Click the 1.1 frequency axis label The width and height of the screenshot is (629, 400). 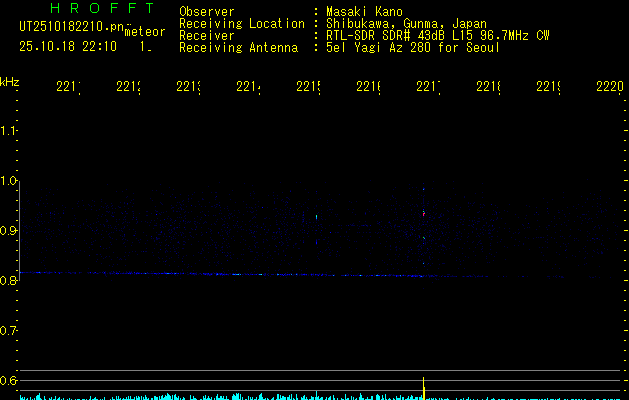click(x=8, y=131)
